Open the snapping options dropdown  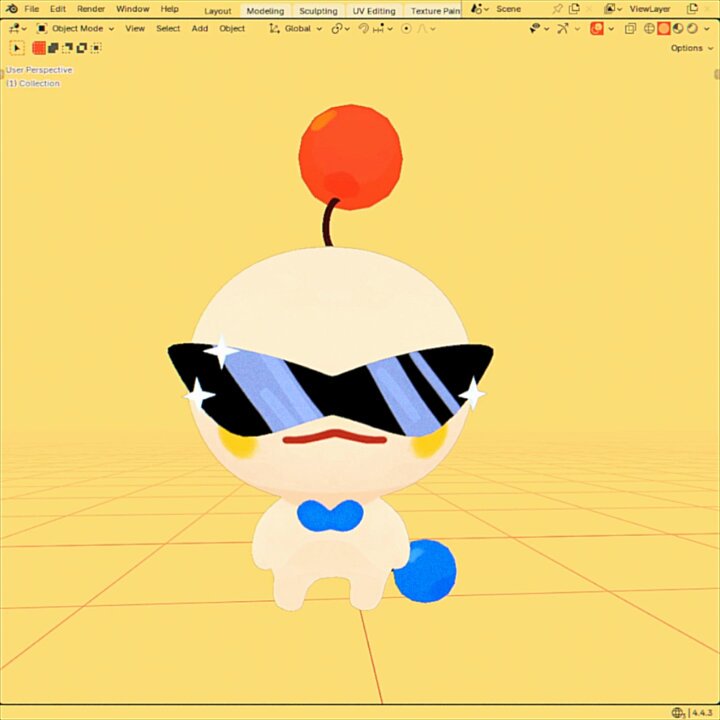tap(383, 29)
